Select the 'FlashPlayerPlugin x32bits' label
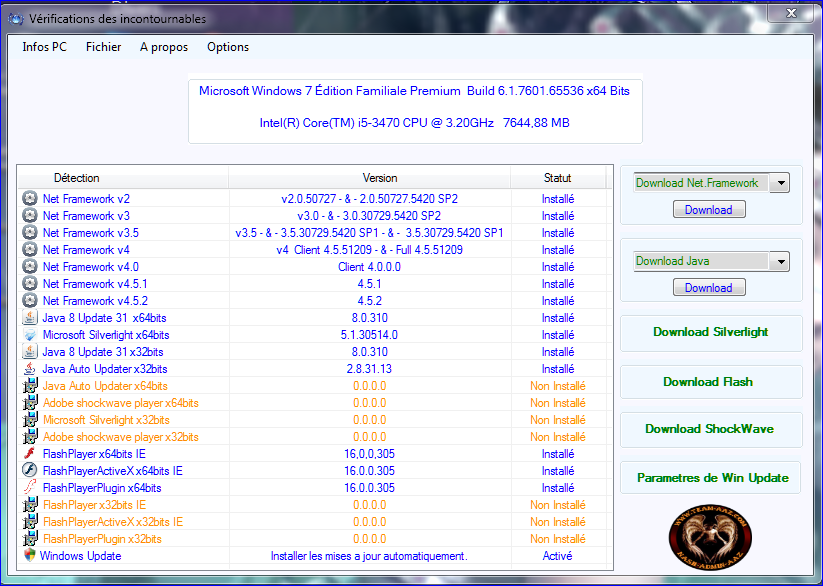The image size is (823, 586). pyautogui.click(x=102, y=539)
